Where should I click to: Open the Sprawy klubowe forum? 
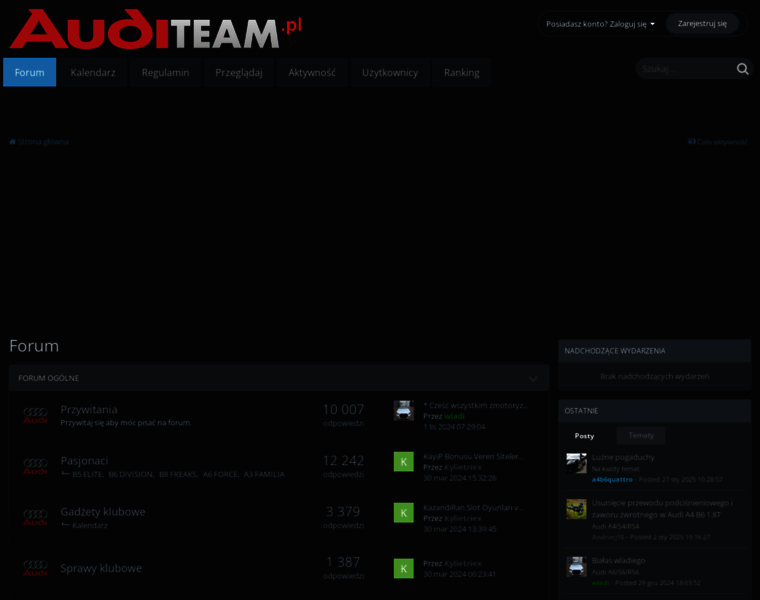click(101, 568)
